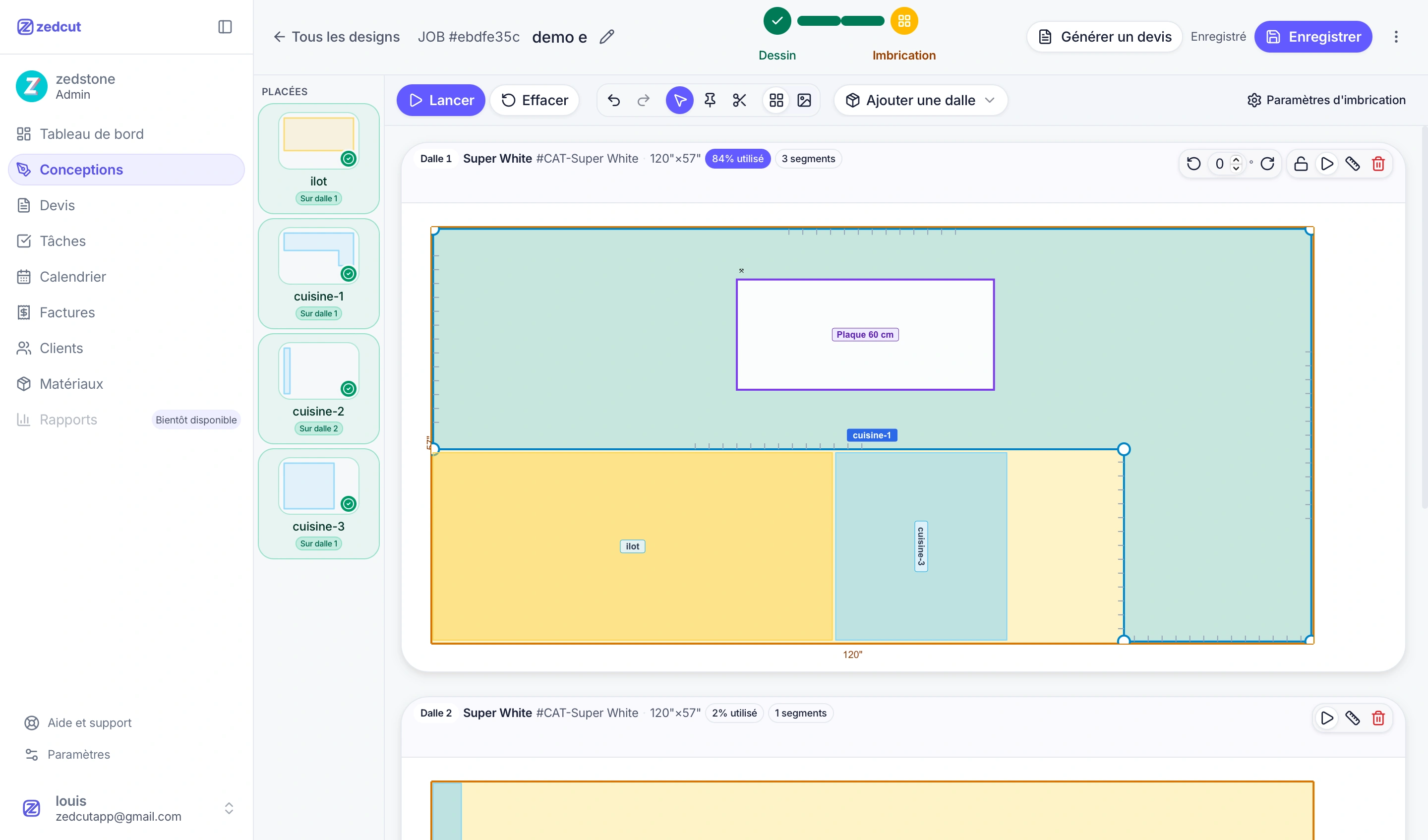Image resolution: width=1428 pixels, height=840 pixels.
Task: Select the ruler measure icon on Dalle 1
Action: coord(1353,164)
